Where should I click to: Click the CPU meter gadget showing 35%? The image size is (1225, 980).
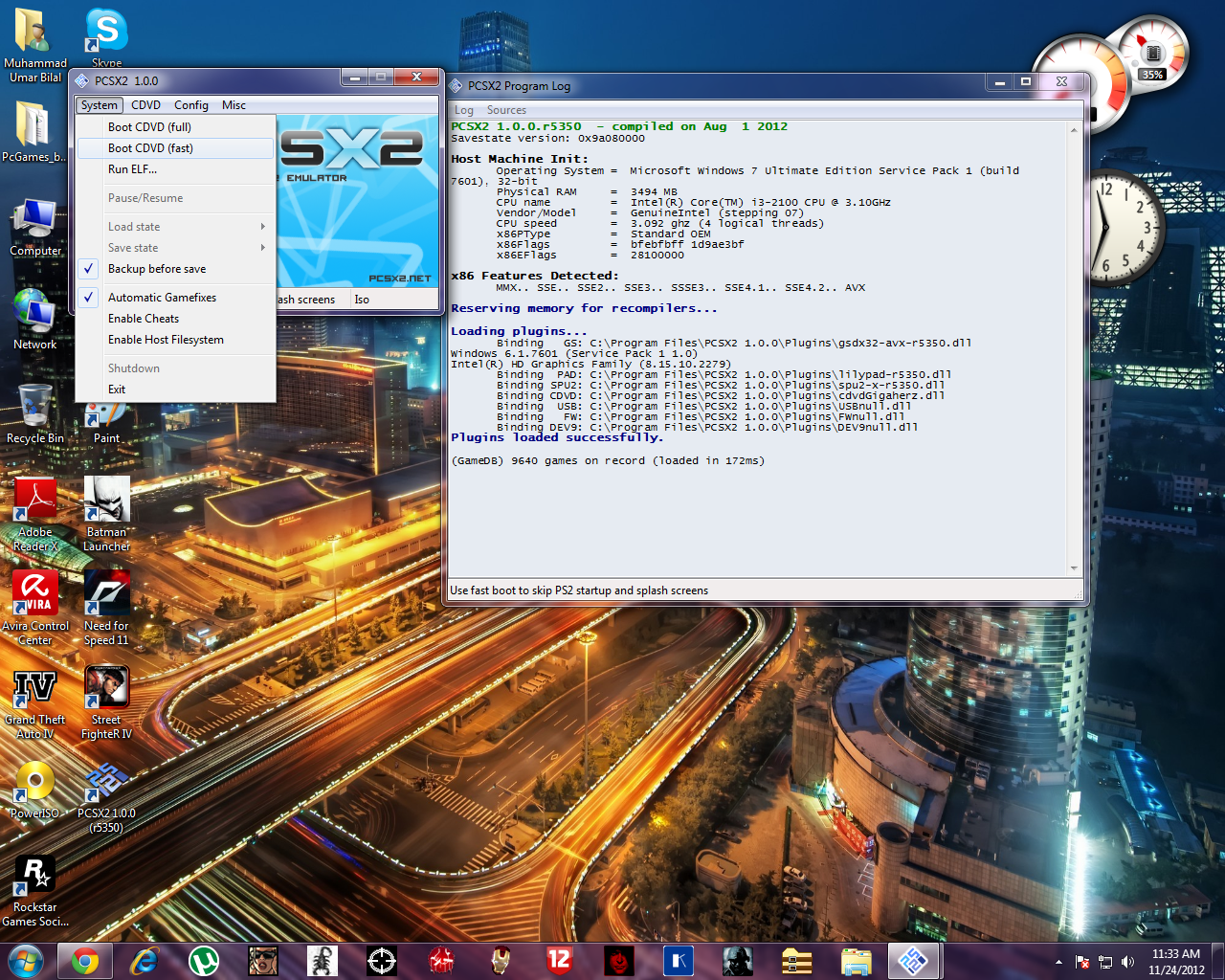coord(1152,53)
